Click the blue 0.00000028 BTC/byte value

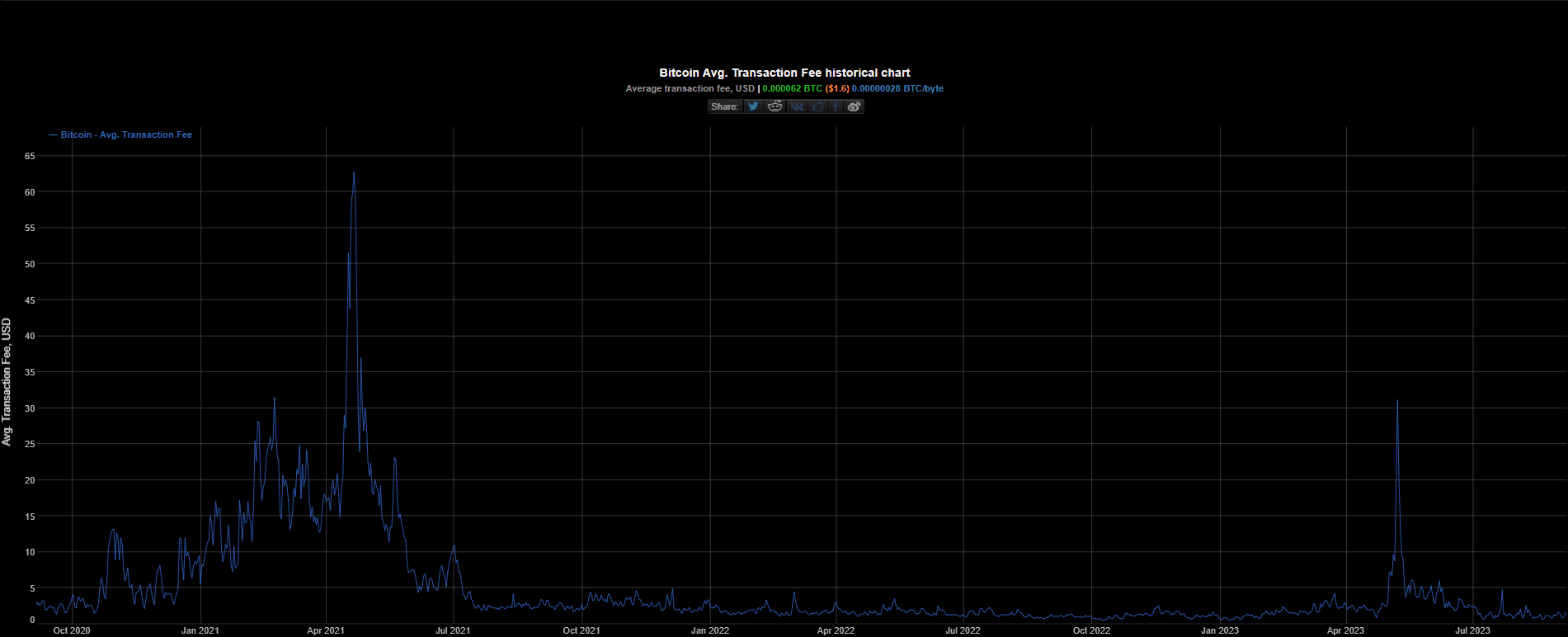point(897,88)
